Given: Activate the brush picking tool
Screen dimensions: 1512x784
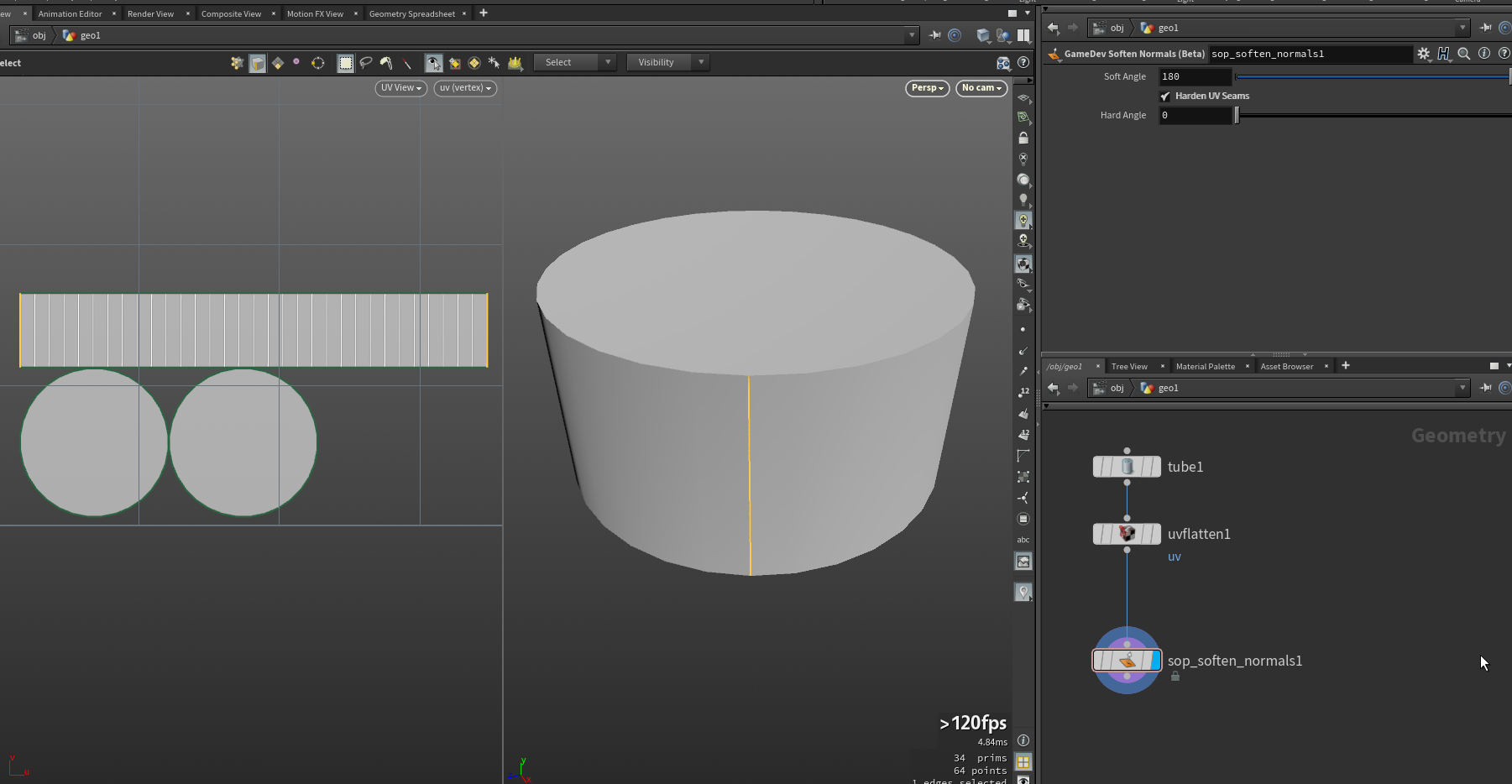Looking at the screenshot, I should coord(386,63).
